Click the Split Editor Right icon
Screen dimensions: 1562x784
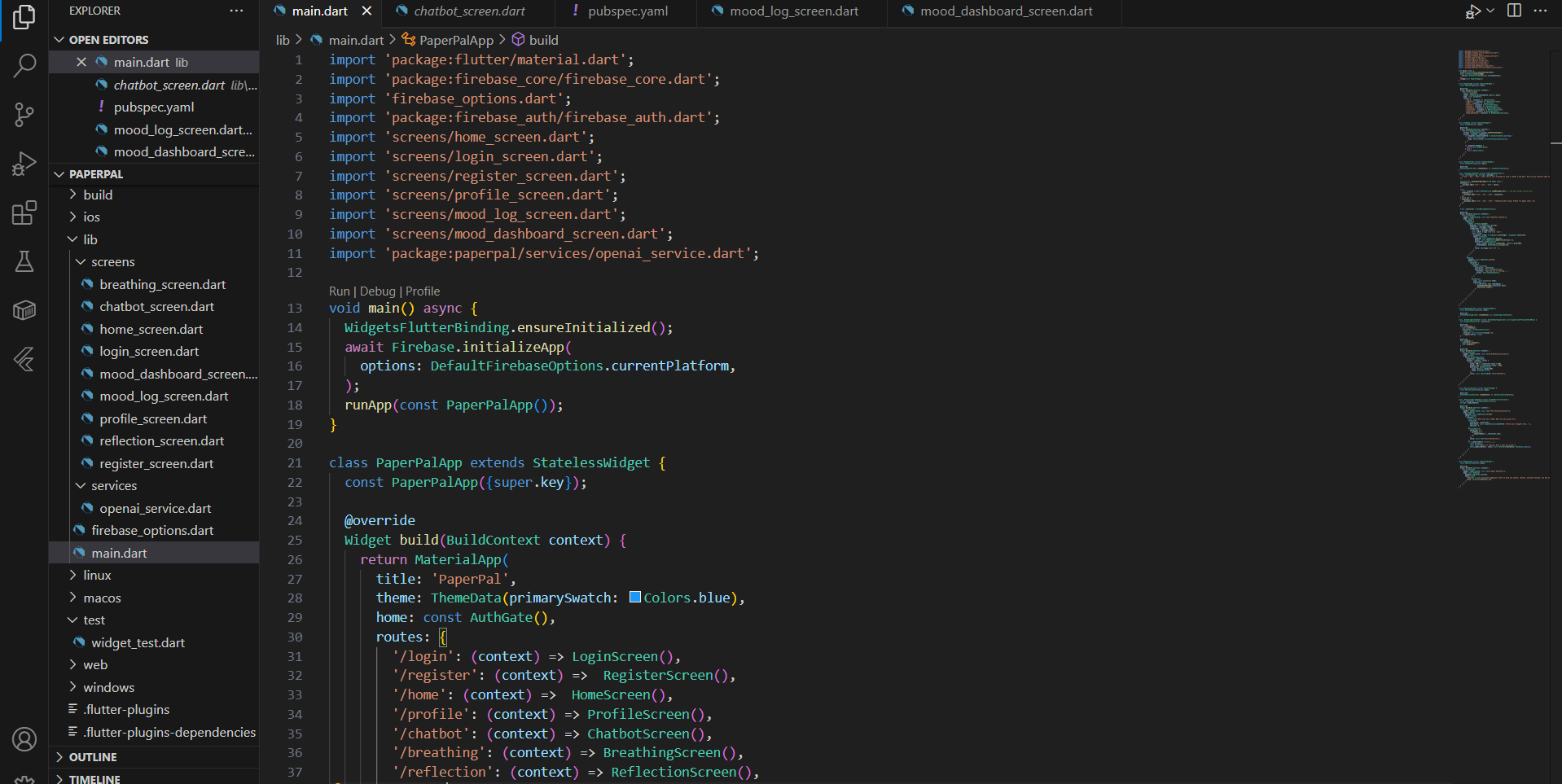coord(1514,11)
